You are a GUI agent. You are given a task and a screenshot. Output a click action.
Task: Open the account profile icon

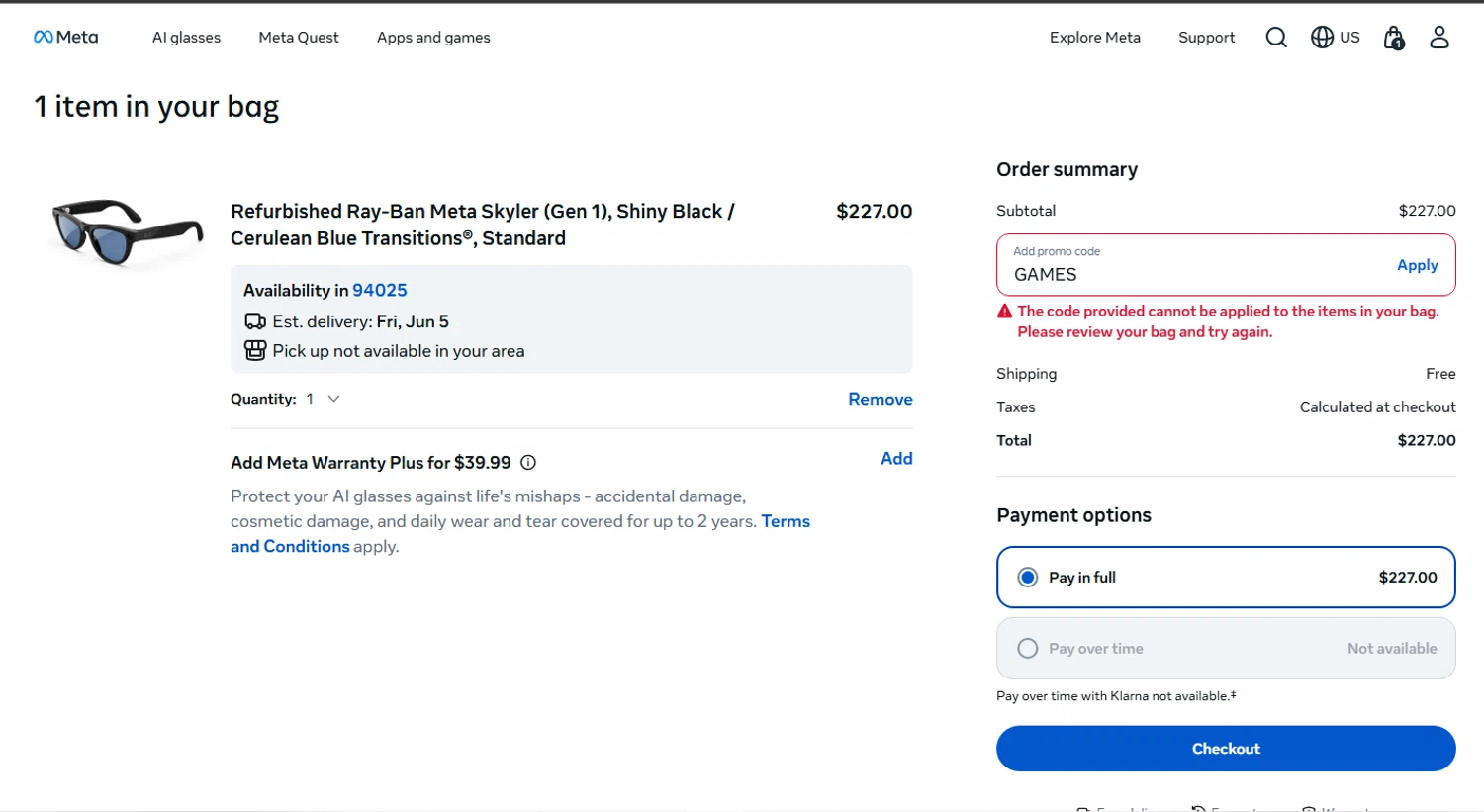(1439, 38)
